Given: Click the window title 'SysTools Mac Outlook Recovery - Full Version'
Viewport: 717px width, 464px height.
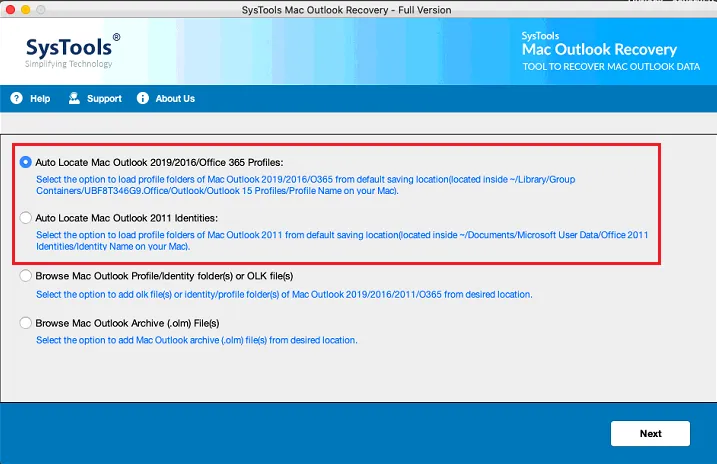Looking at the screenshot, I should [346, 10].
